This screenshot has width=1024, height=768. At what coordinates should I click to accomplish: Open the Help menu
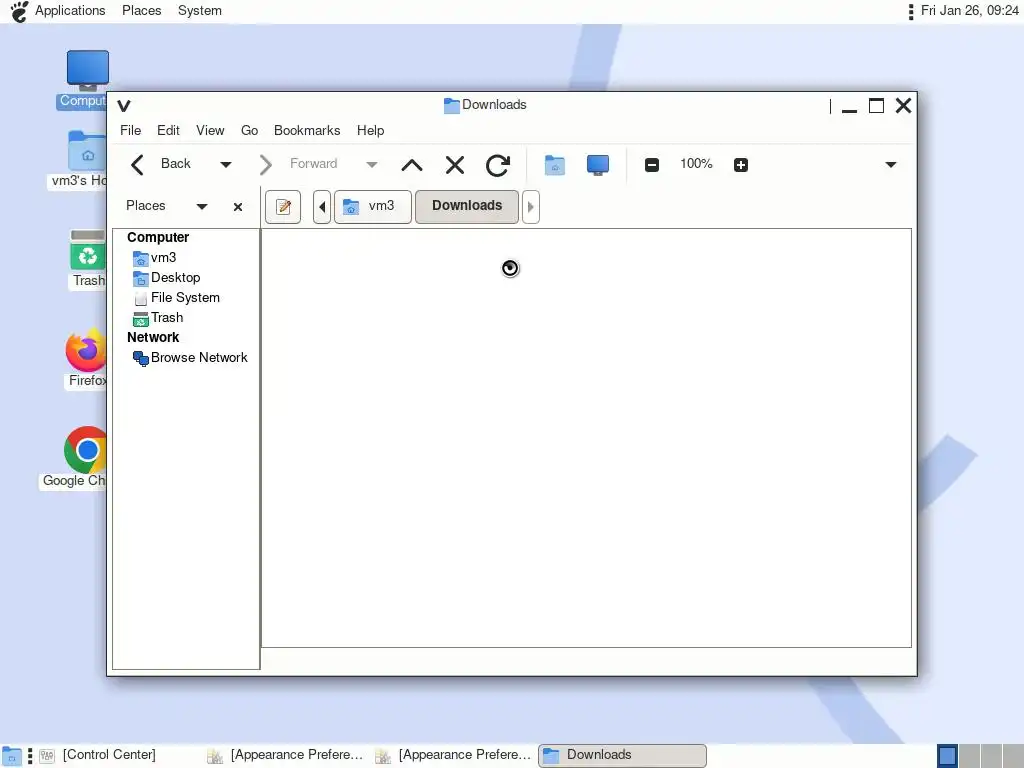point(370,131)
